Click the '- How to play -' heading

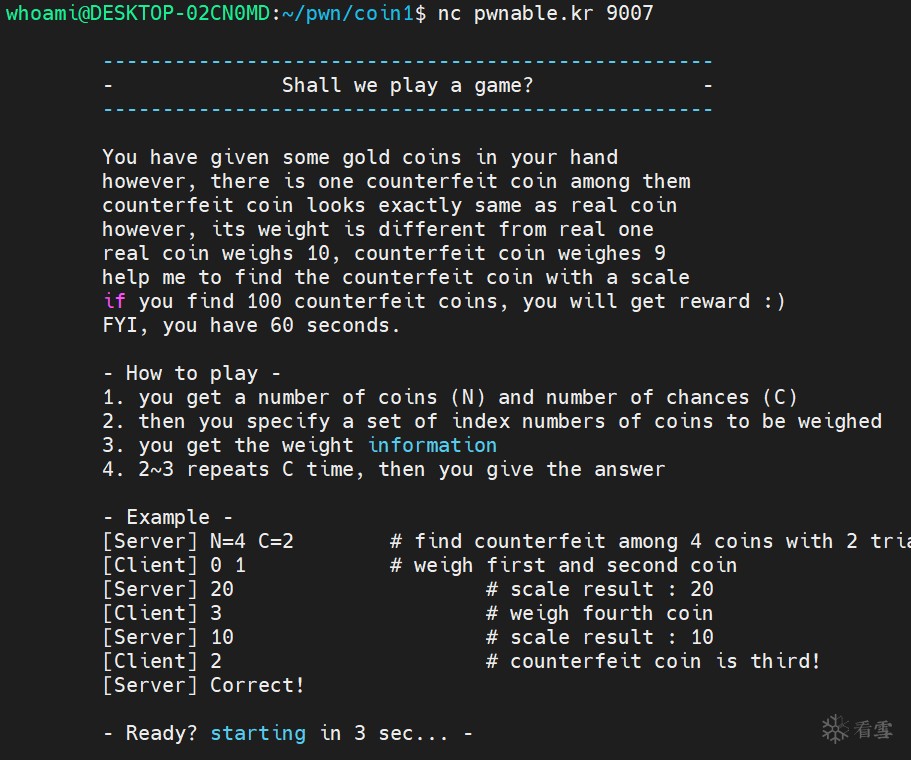(x=192, y=373)
